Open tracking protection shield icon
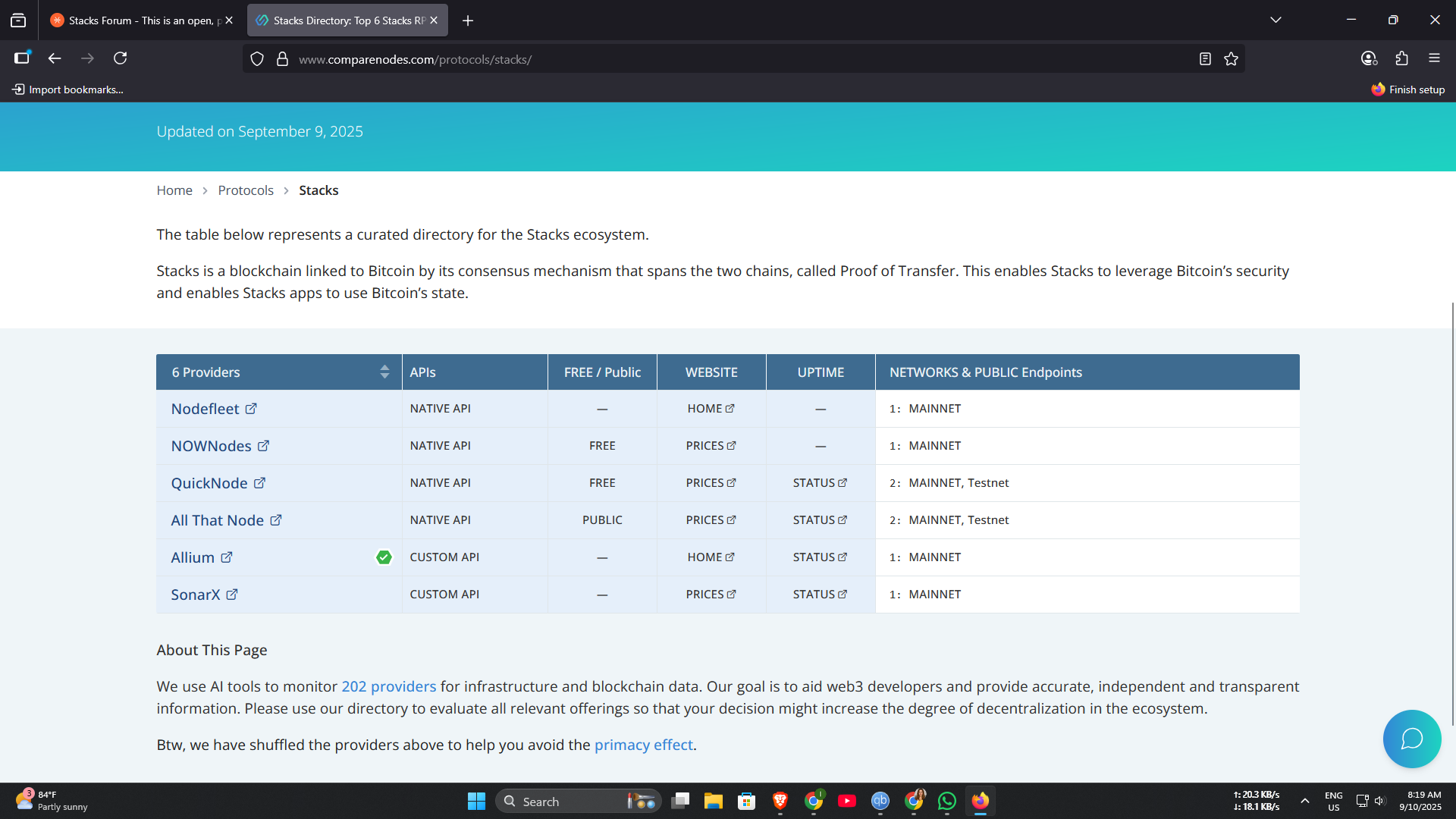The image size is (1456, 819). click(257, 59)
